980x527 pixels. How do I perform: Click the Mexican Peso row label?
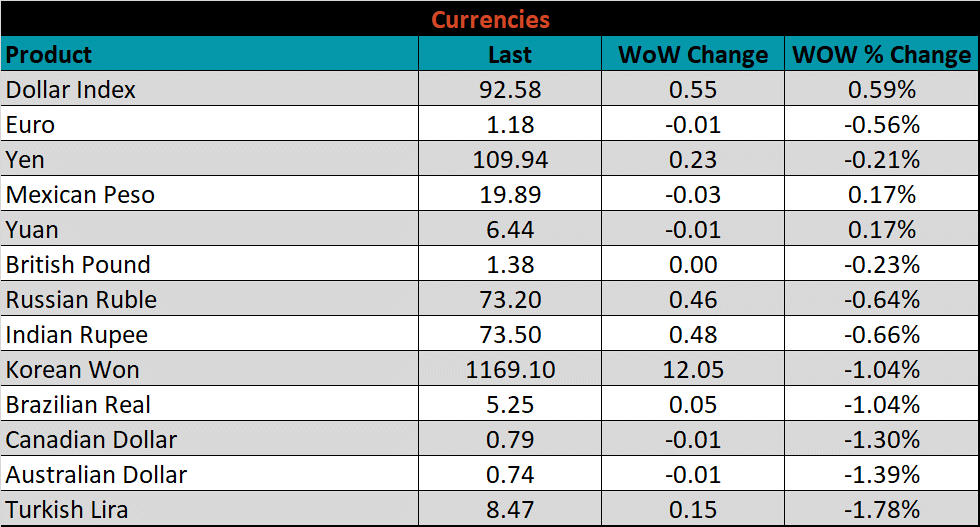(x=80, y=195)
